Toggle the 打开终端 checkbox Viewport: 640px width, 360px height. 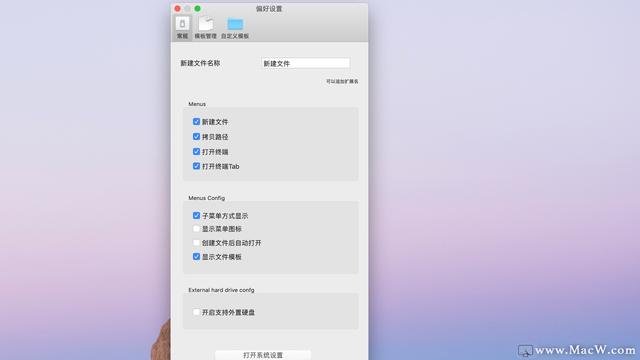pos(196,151)
